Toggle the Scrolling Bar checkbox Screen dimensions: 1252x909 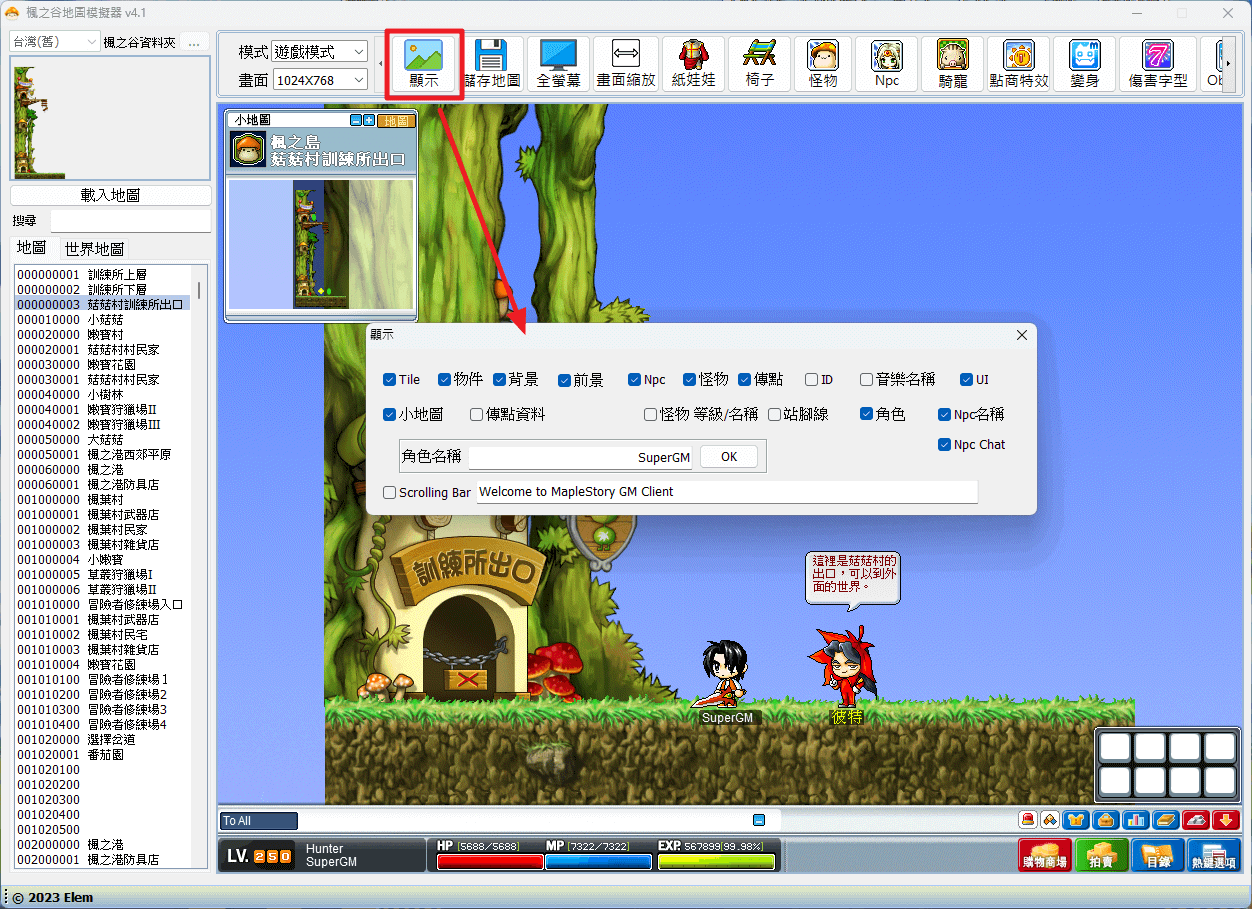[x=390, y=492]
